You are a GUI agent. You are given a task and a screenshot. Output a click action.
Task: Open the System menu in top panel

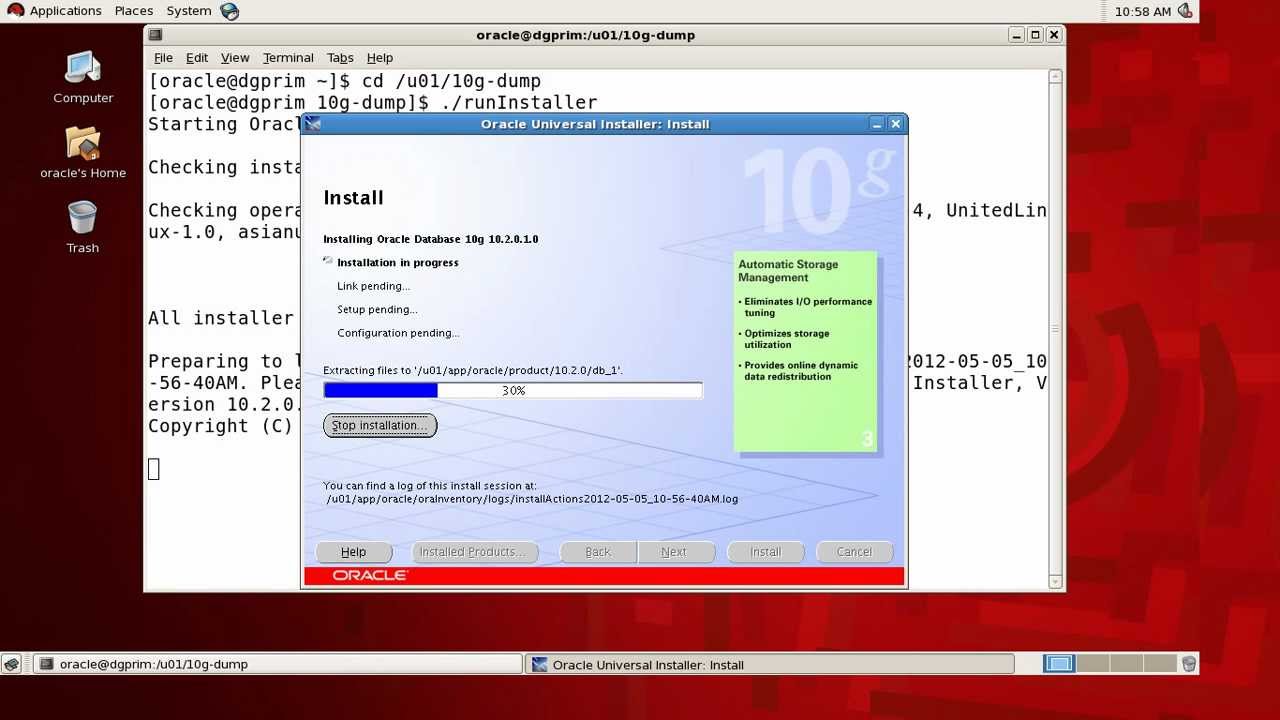pyautogui.click(x=189, y=11)
